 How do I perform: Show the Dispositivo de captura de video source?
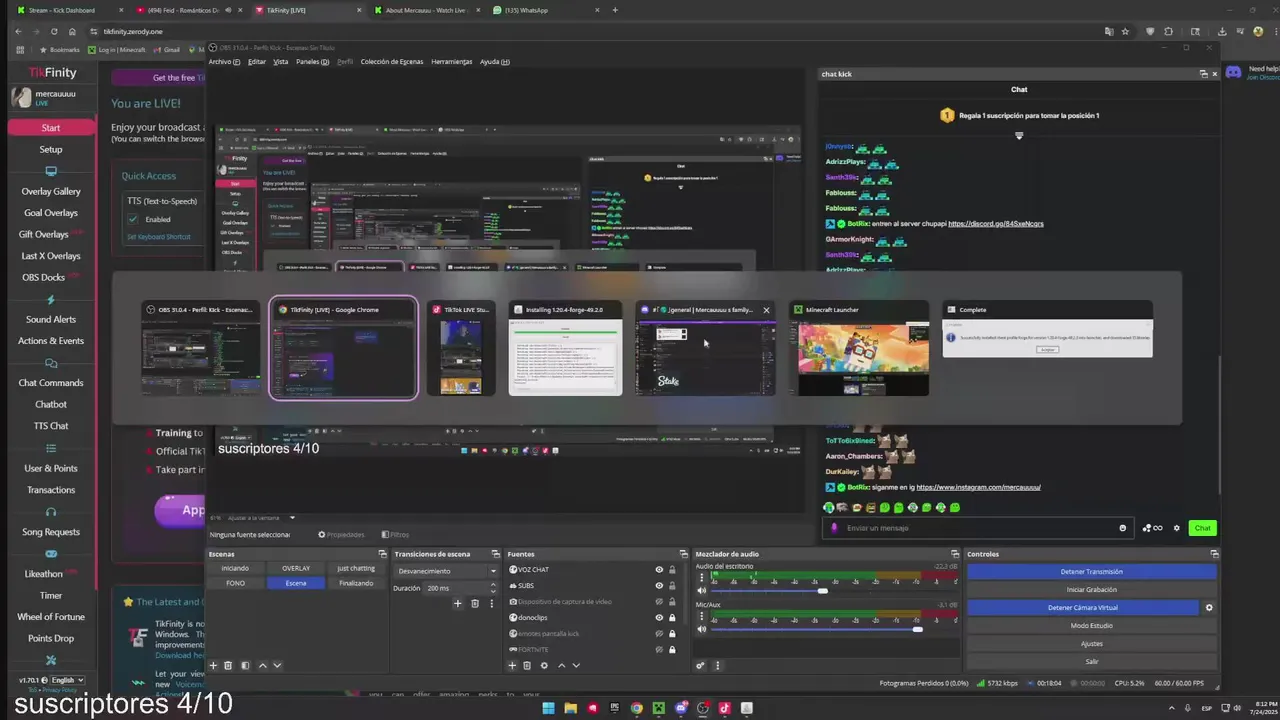[659, 602]
